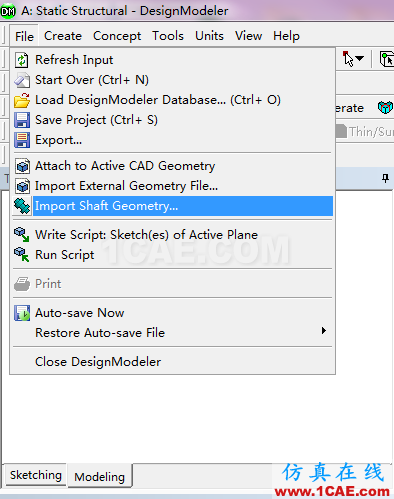This screenshot has height=499, width=394.
Task: Click the Auto-save Now icon
Action: (22, 313)
